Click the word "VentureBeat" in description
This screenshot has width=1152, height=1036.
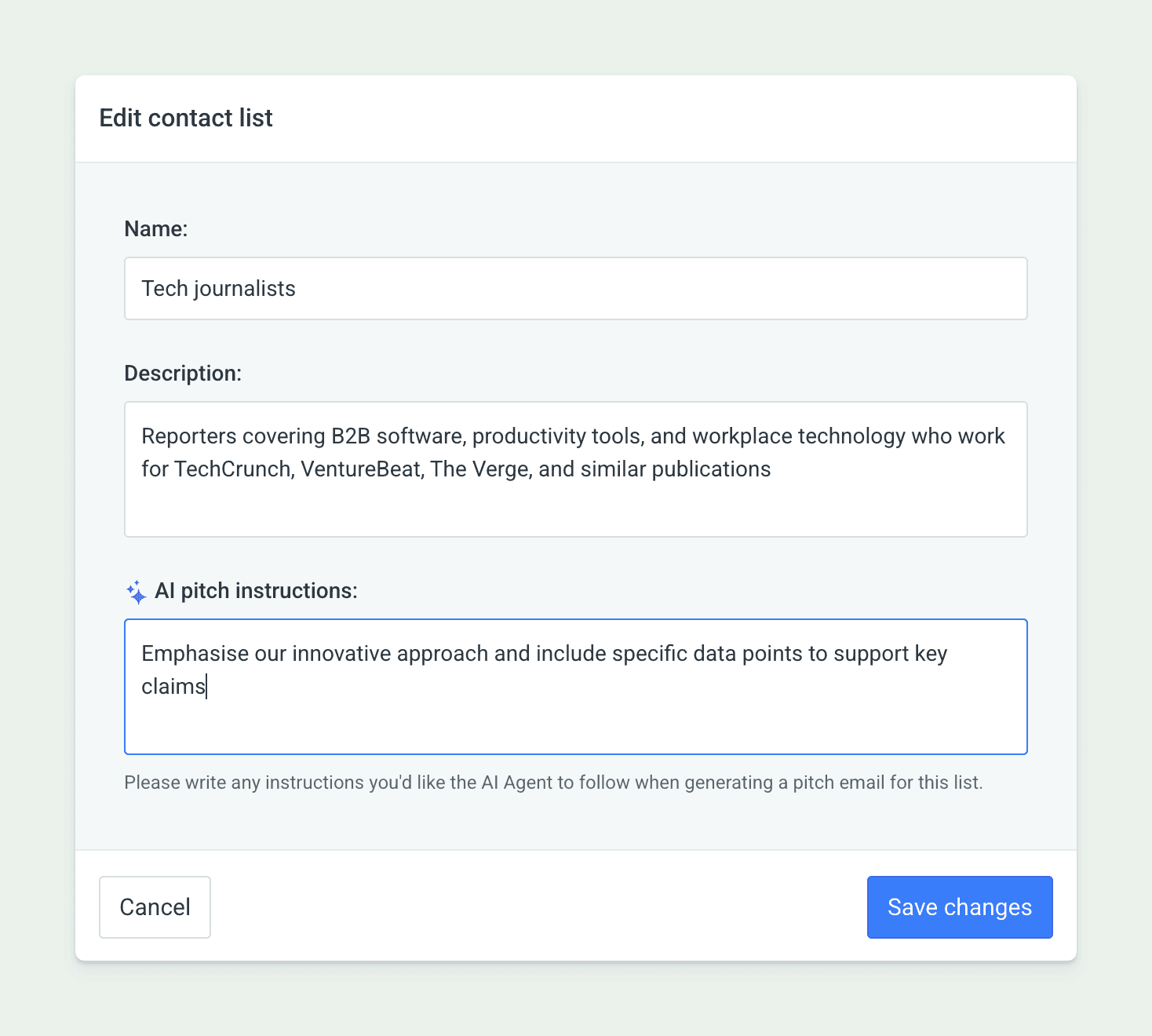[361, 469]
